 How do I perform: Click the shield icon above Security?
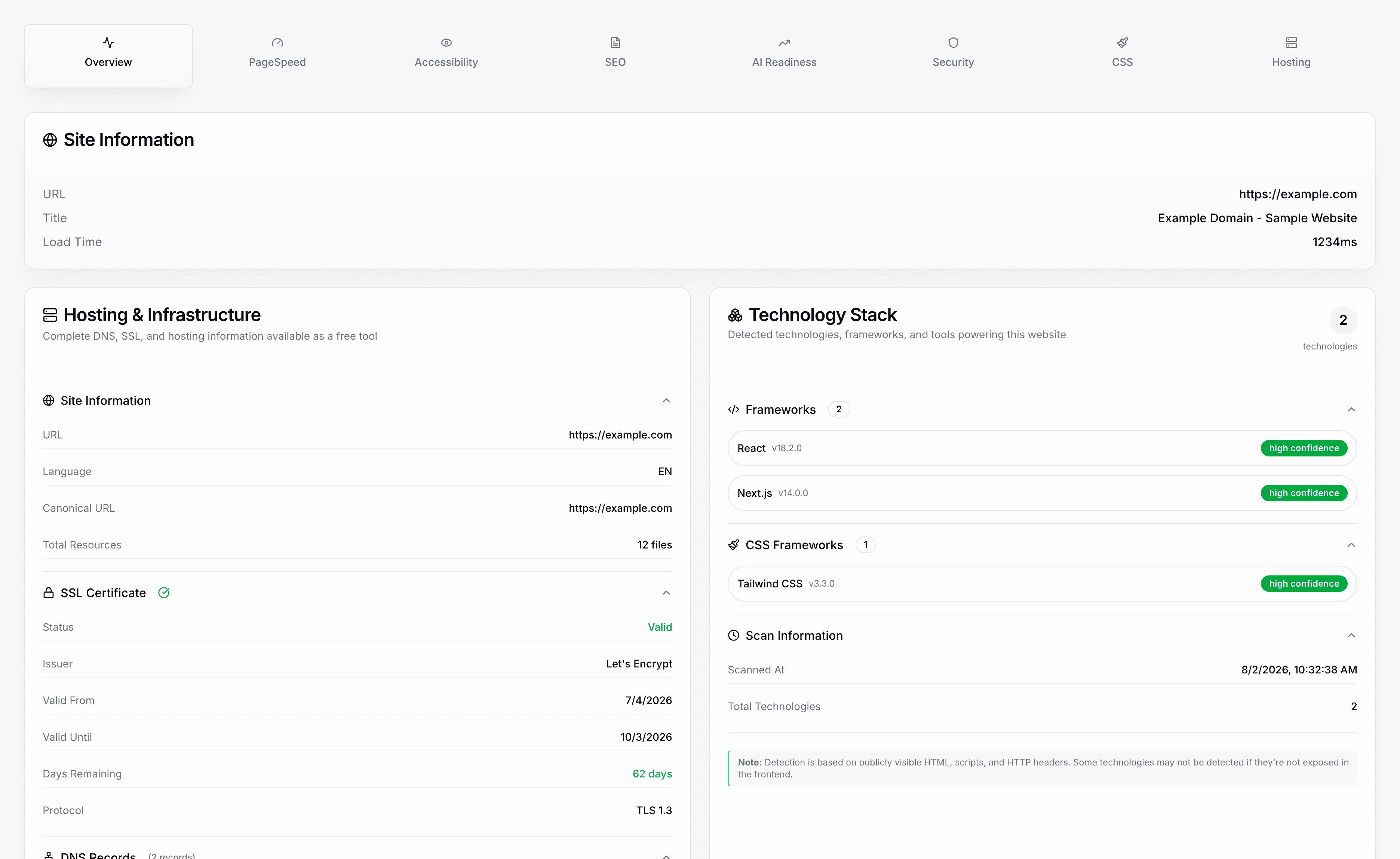coord(953,43)
